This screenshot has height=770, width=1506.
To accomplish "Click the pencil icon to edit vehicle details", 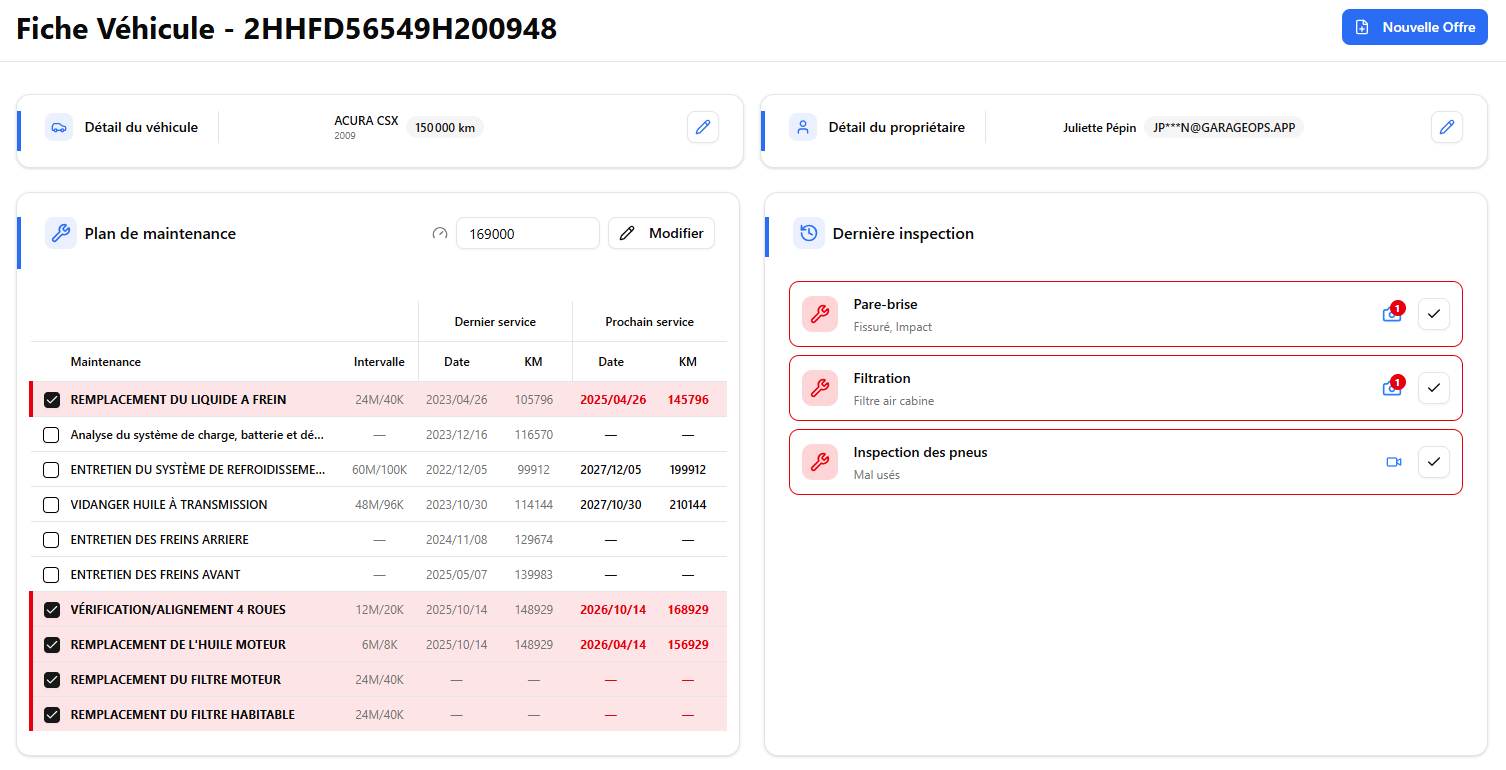I will tap(702, 127).
